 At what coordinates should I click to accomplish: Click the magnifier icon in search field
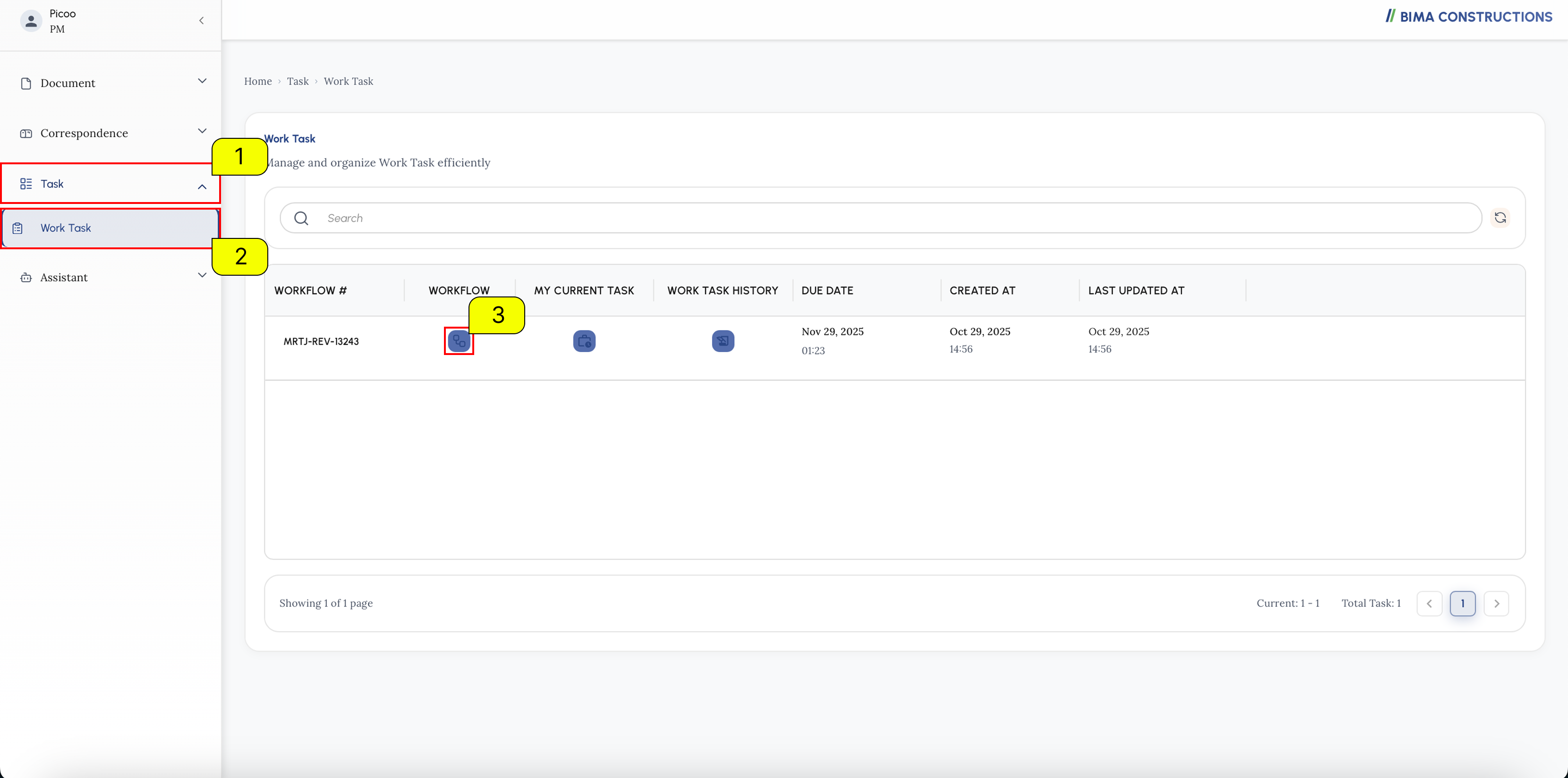[301, 219]
